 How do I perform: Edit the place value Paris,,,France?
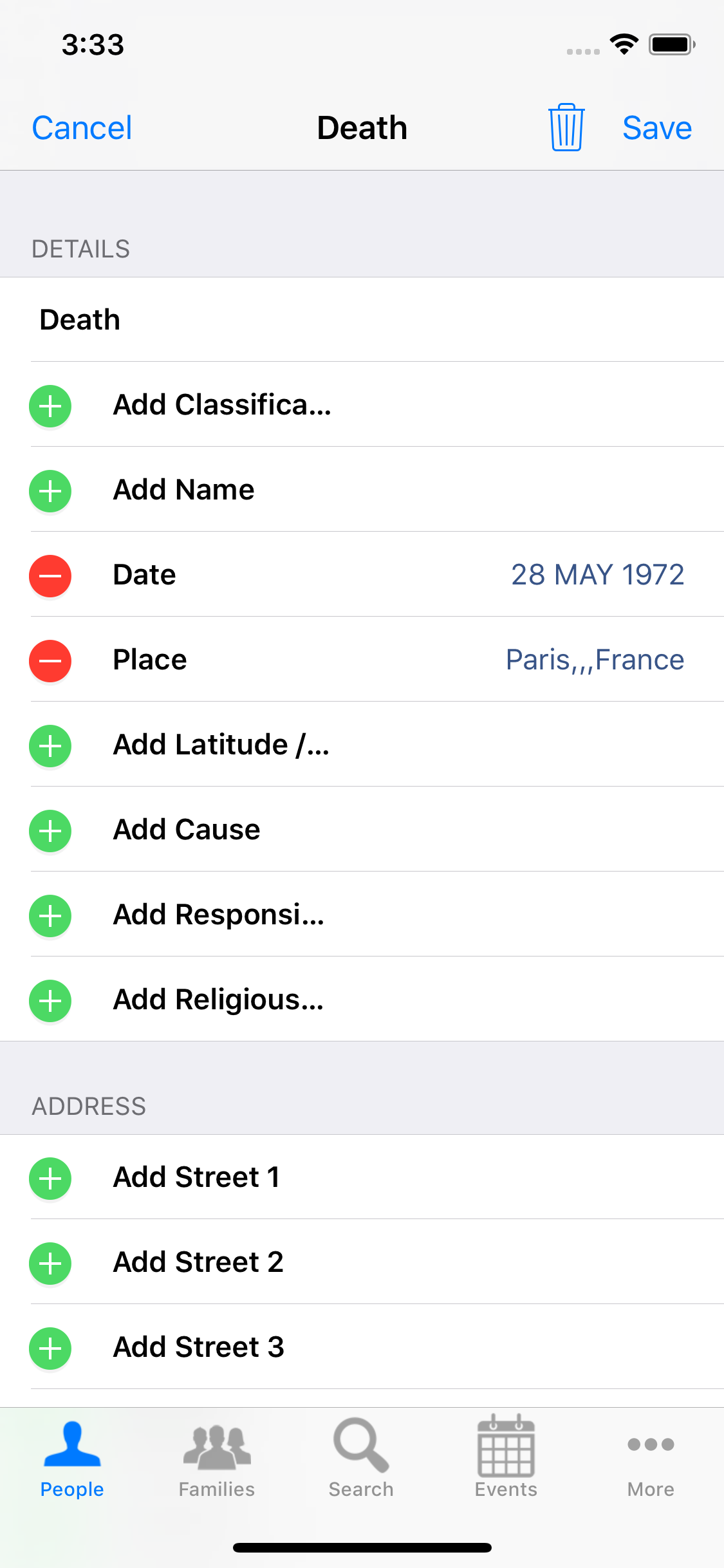point(595,660)
